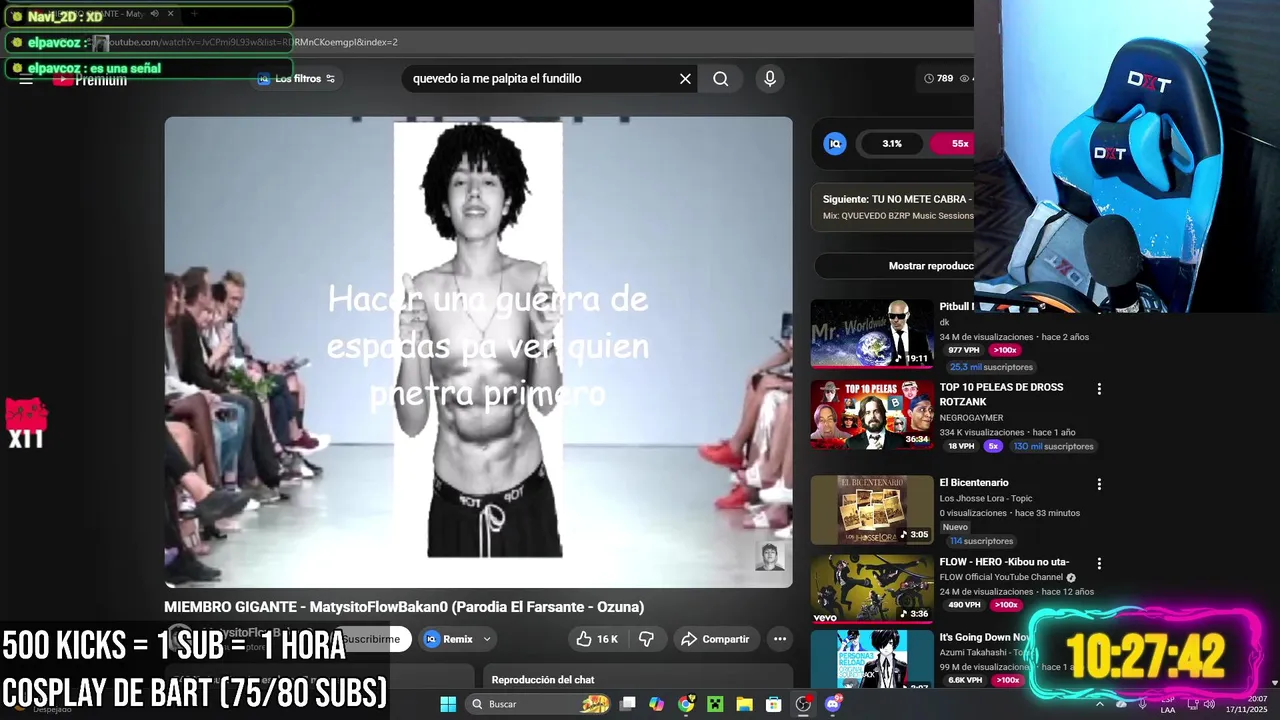This screenshot has width=1280, height=720.
Task: Click the taskbar Buscar search box
Action: [x=538, y=704]
